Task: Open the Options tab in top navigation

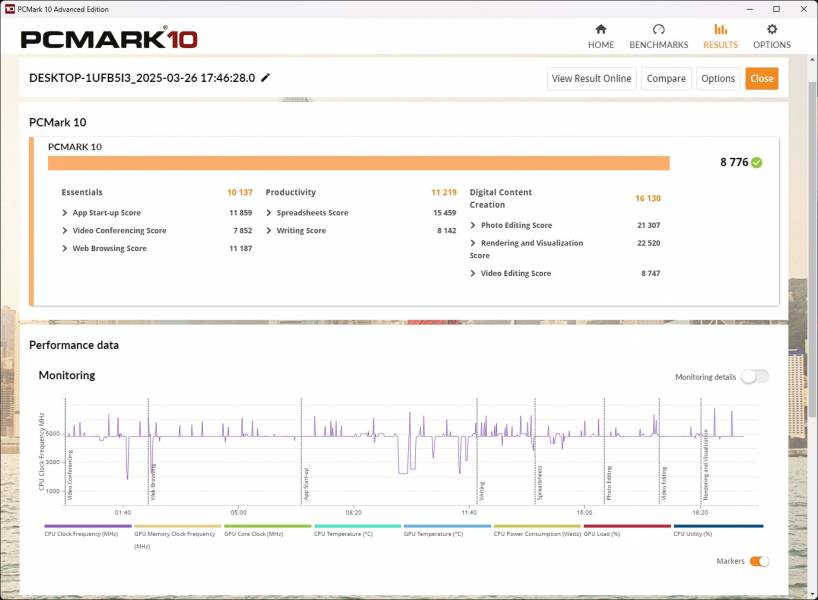Action: tap(772, 37)
